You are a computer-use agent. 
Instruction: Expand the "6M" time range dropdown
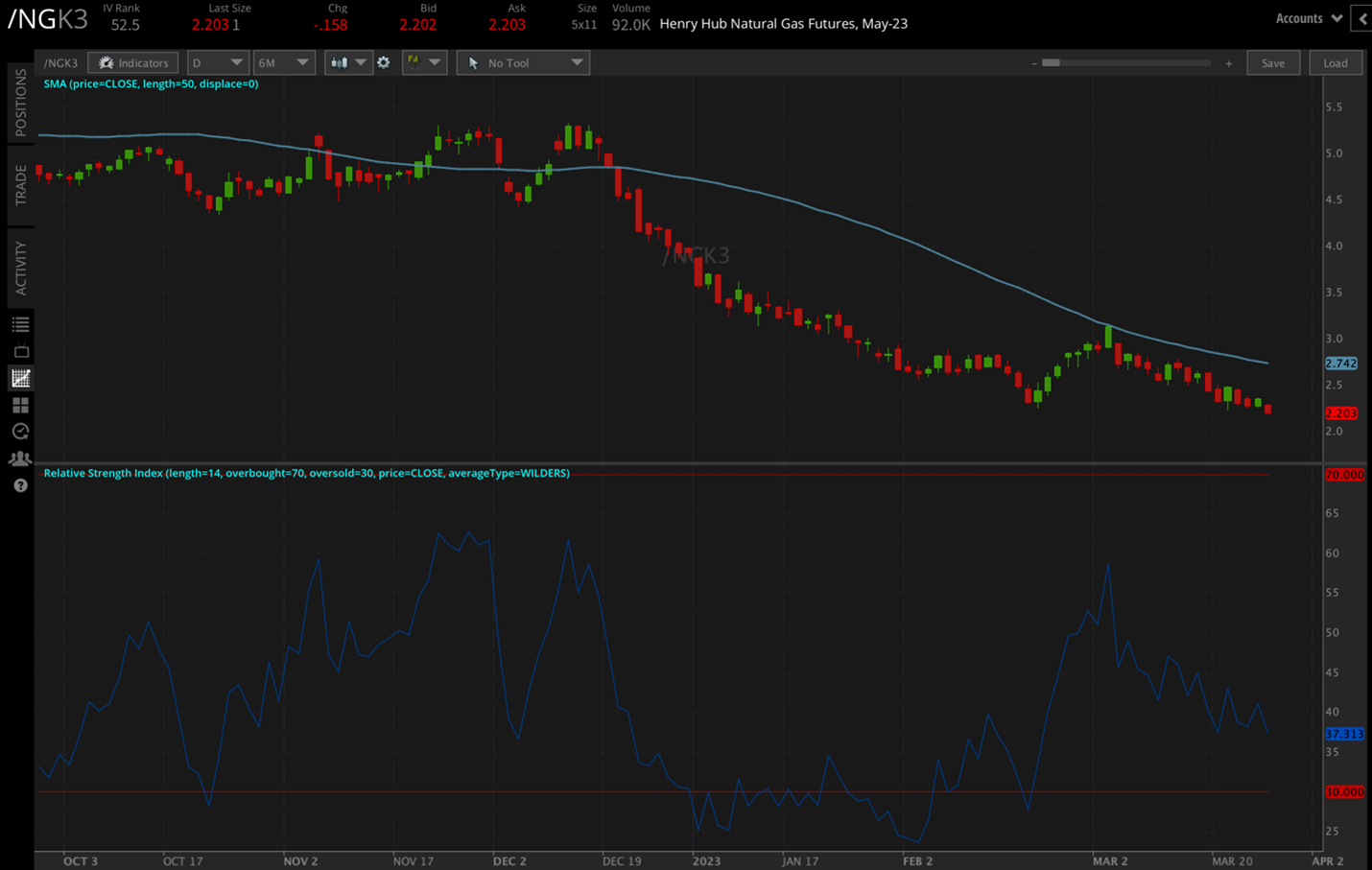[284, 62]
